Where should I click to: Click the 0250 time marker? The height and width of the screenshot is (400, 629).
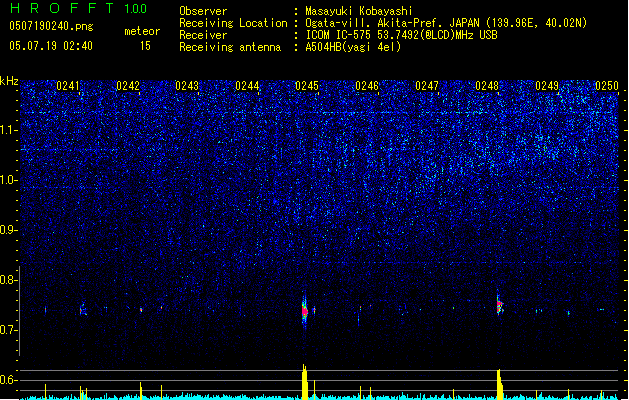tap(607, 86)
